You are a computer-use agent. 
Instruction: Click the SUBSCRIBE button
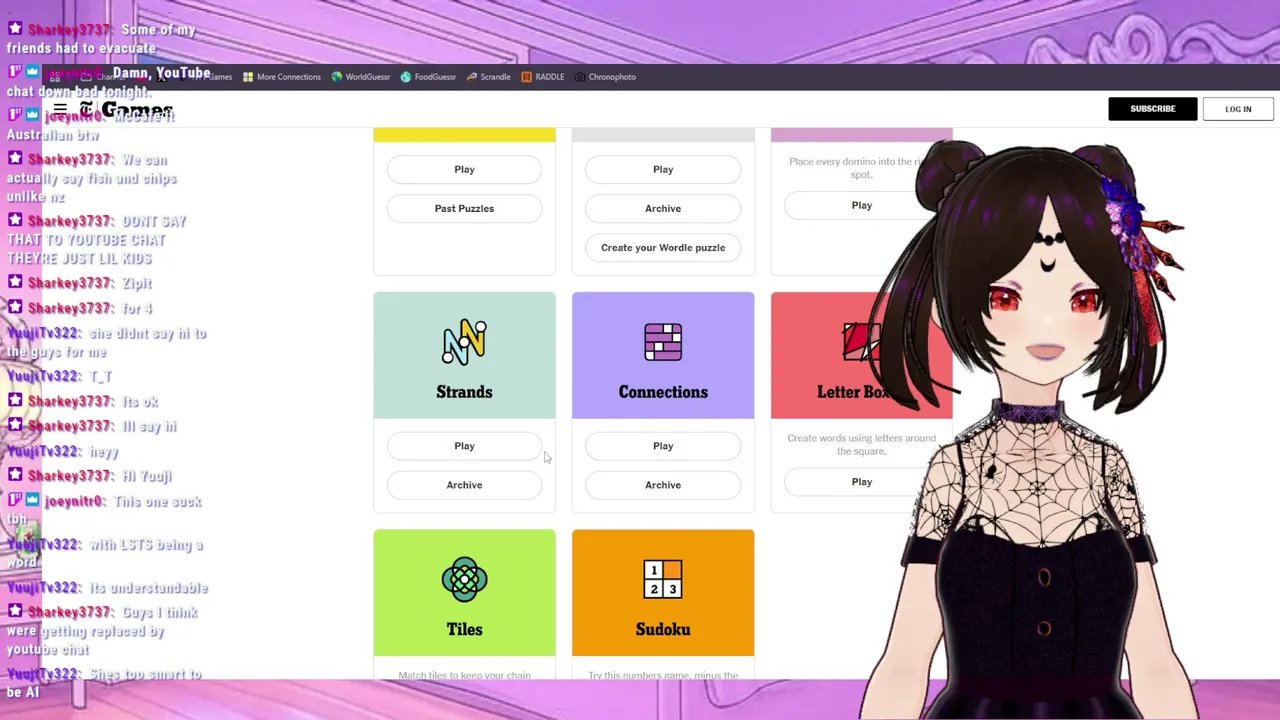[x=1153, y=109]
